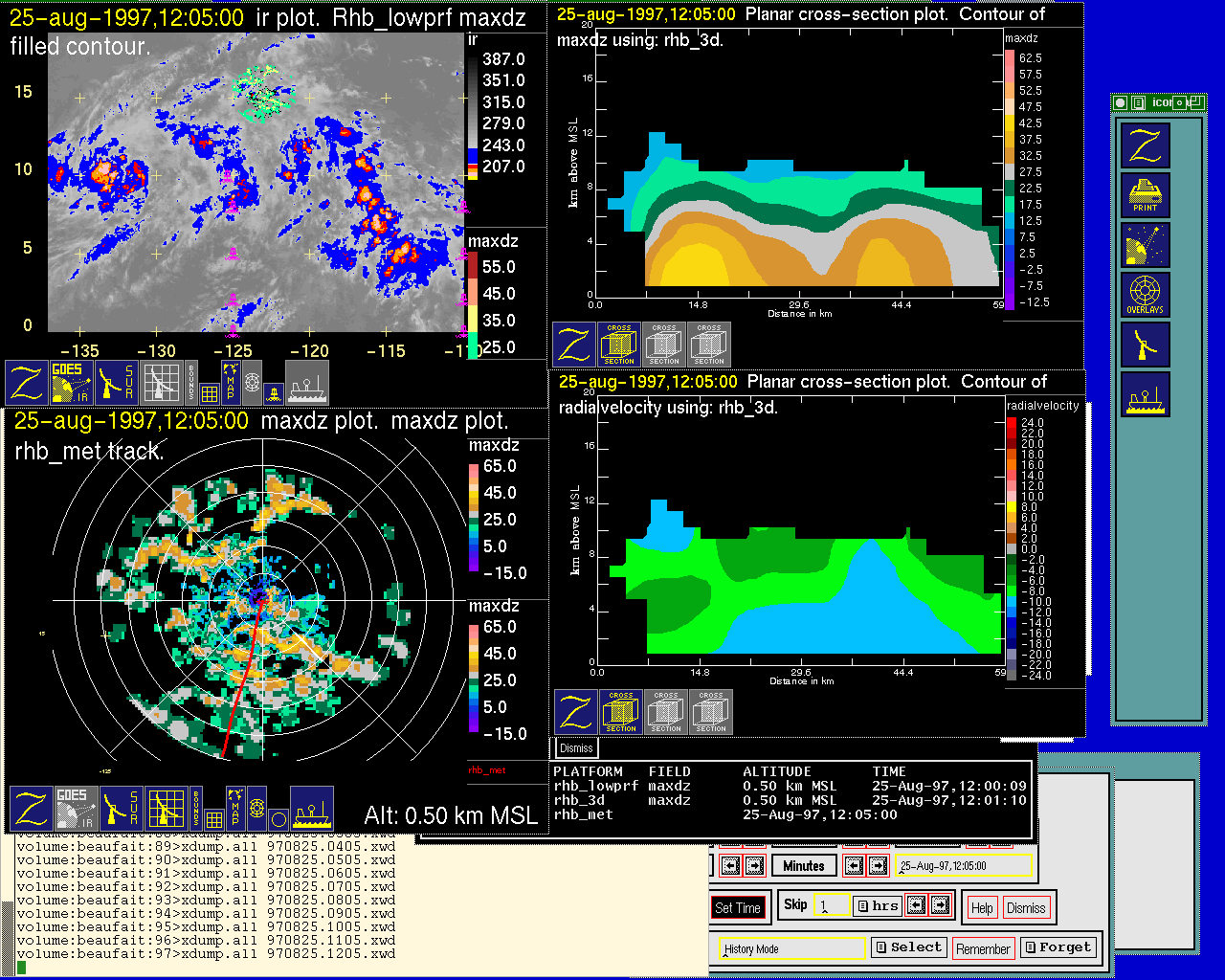Select the active CROSS SECTION icon in maxdz cross-section
The height and width of the screenshot is (980, 1225).
pyautogui.click(x=619, y=345)
